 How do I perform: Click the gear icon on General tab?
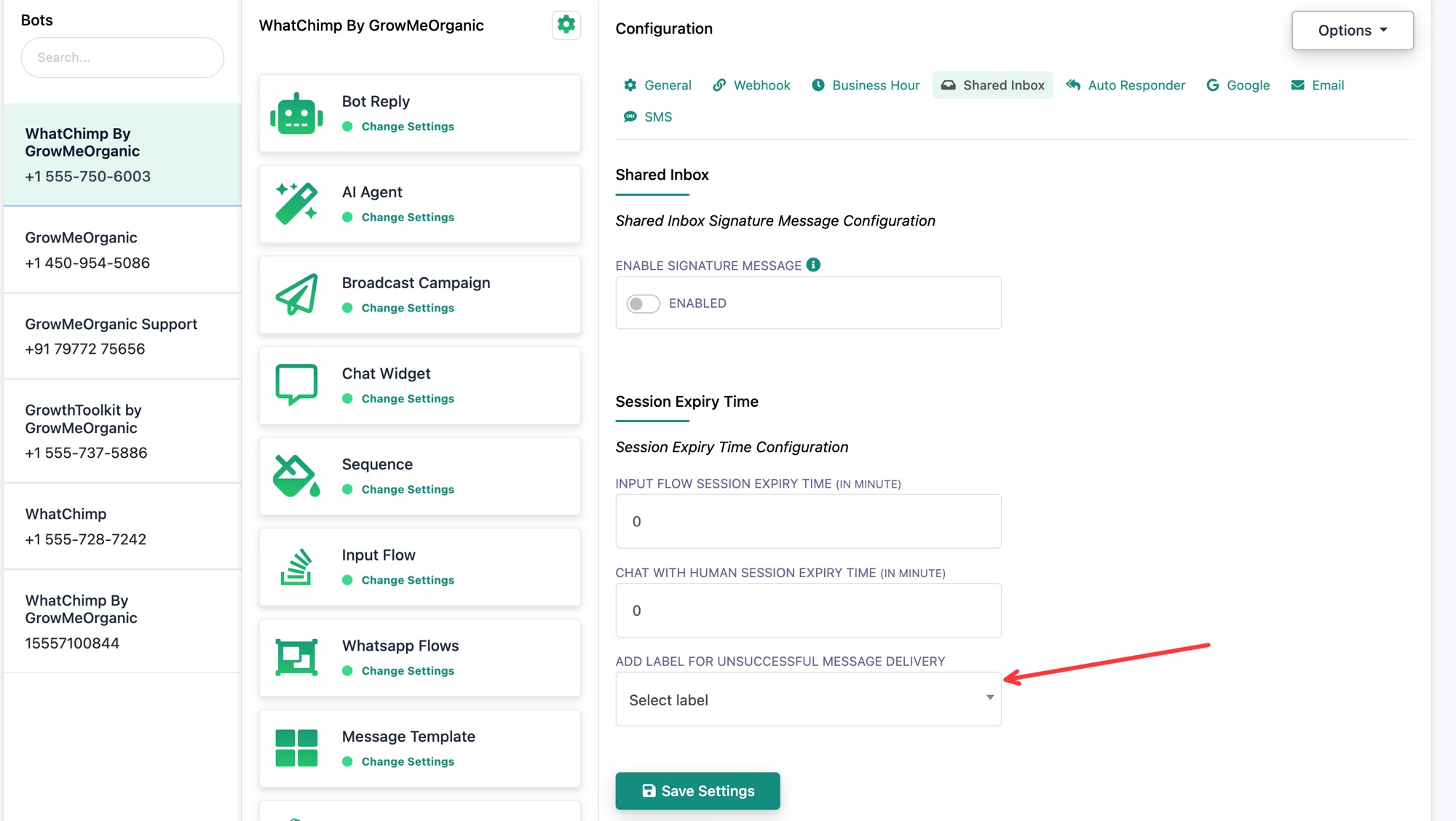(630, 85)
